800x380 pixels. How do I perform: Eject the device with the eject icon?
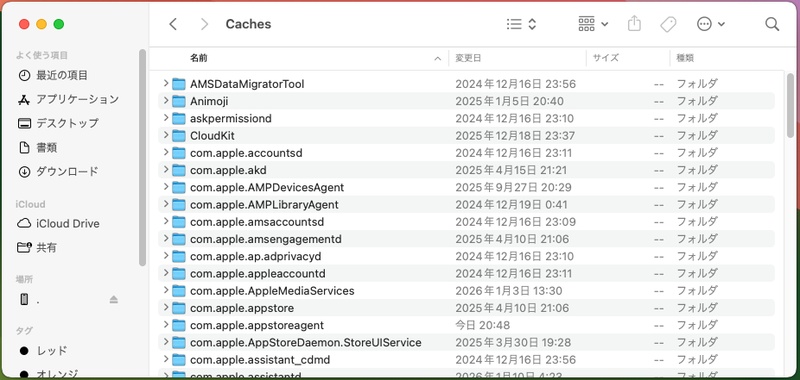114,300
